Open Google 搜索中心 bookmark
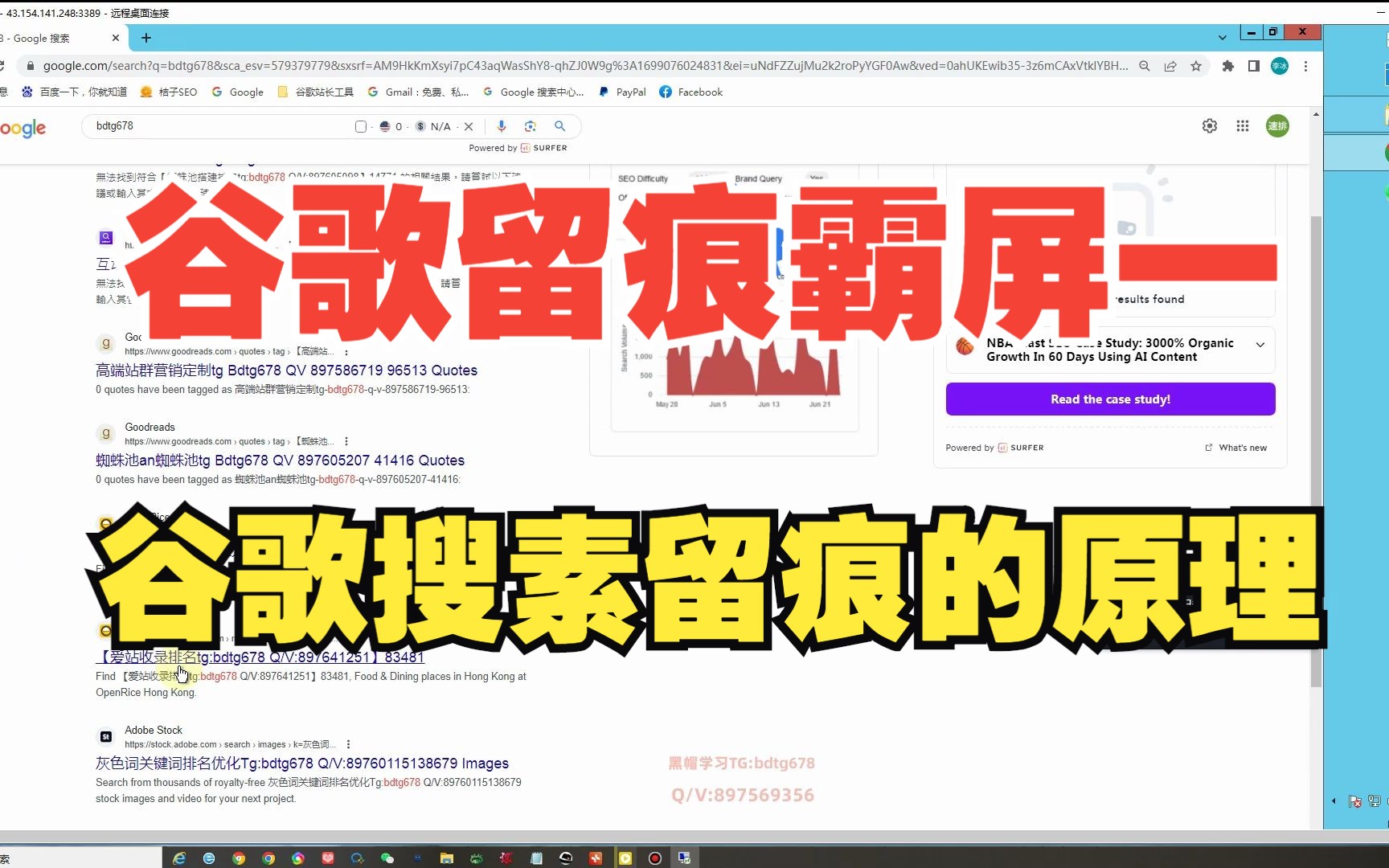 [533, 92]
